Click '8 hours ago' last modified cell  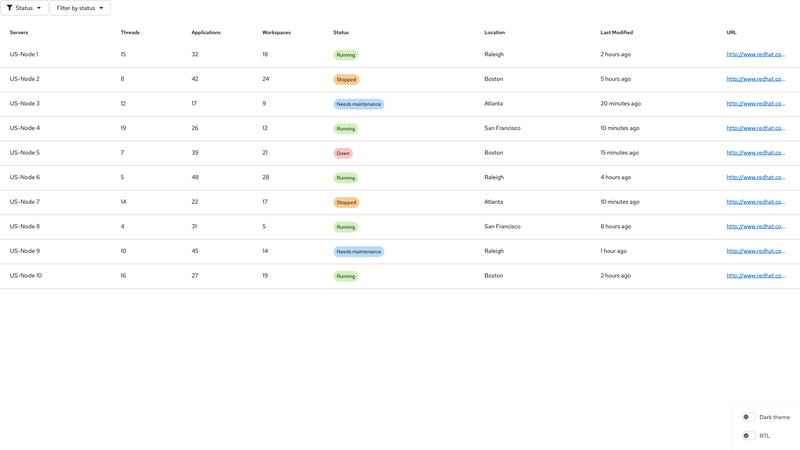point(616,227)
